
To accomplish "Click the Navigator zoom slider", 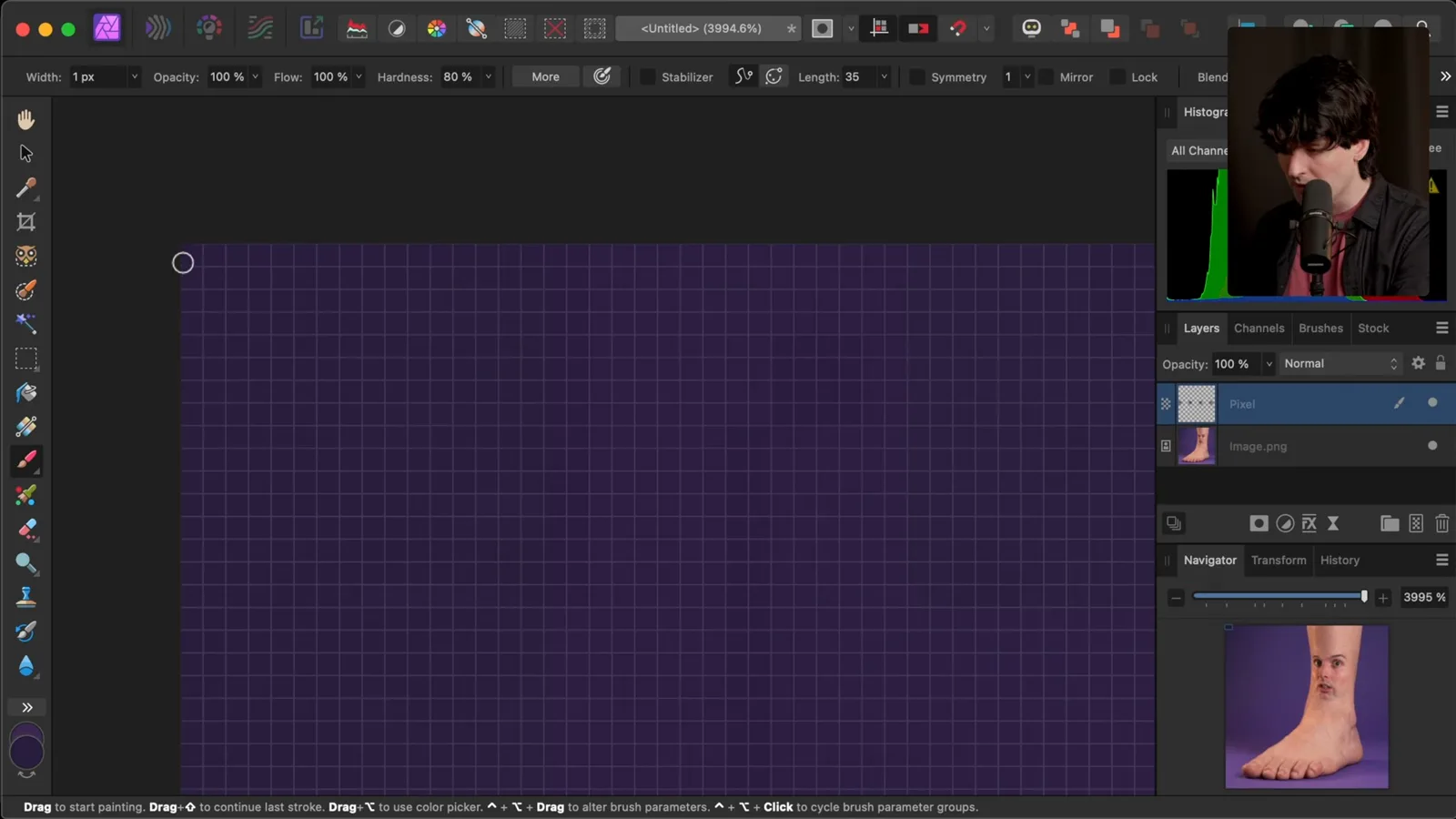I will [1279, 597].
